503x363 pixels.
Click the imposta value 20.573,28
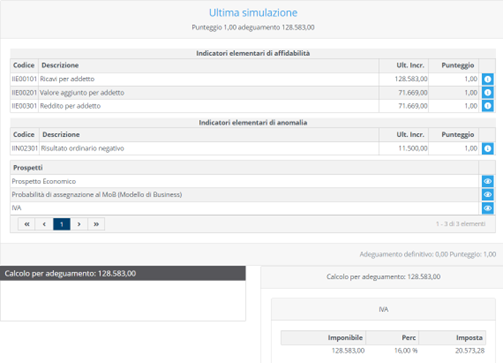point(470,351)
